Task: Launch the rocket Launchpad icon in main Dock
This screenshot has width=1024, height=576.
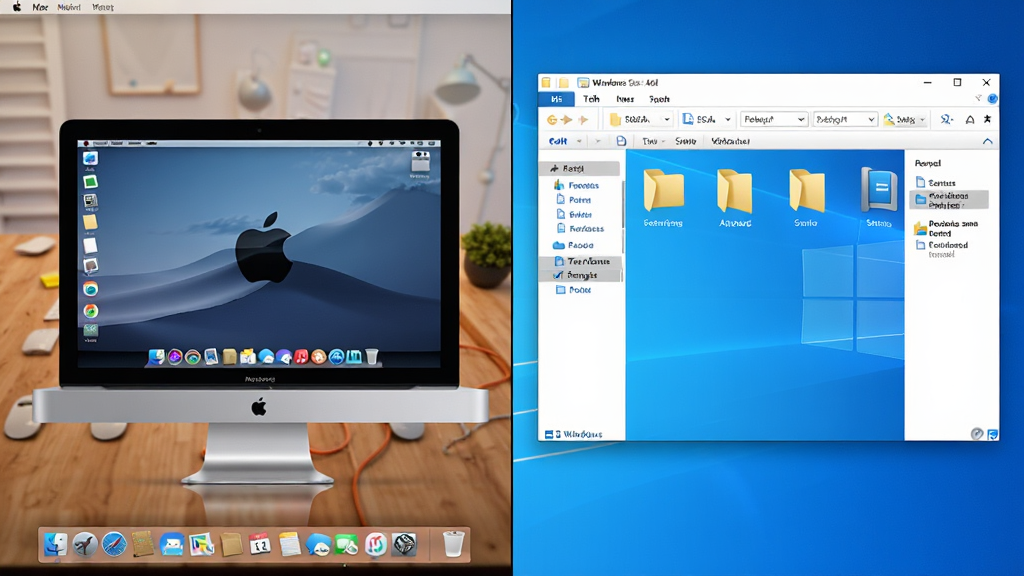Action: pyautogui.click(x=85, y=545)
